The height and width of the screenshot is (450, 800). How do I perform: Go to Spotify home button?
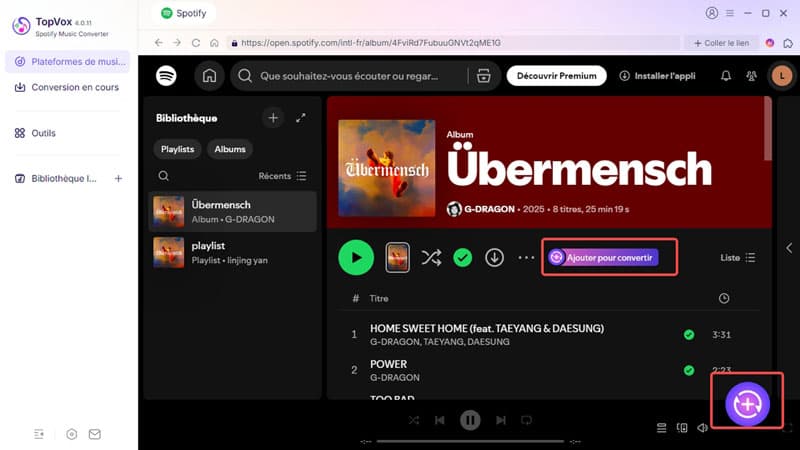pos(209,76)
